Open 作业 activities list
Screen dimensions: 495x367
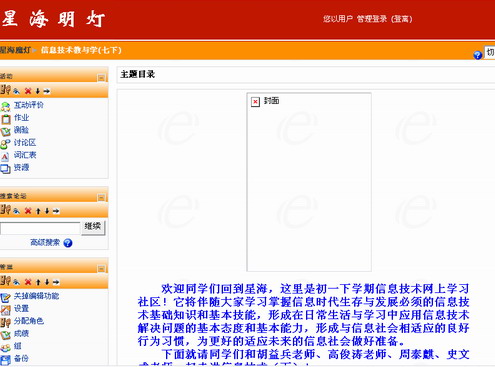pyautogui.click(x=21, y=118)
